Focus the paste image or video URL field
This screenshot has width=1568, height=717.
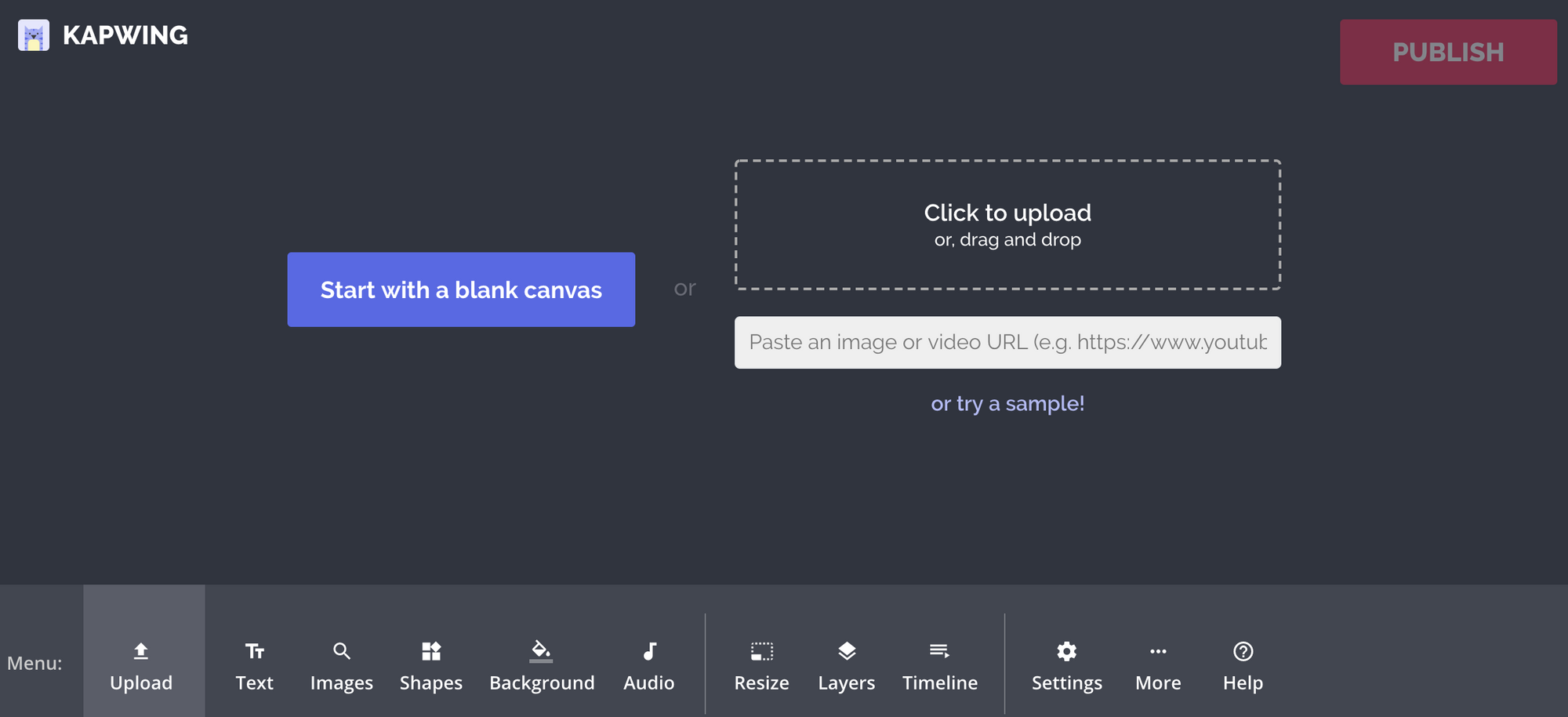pos(1007,342)
